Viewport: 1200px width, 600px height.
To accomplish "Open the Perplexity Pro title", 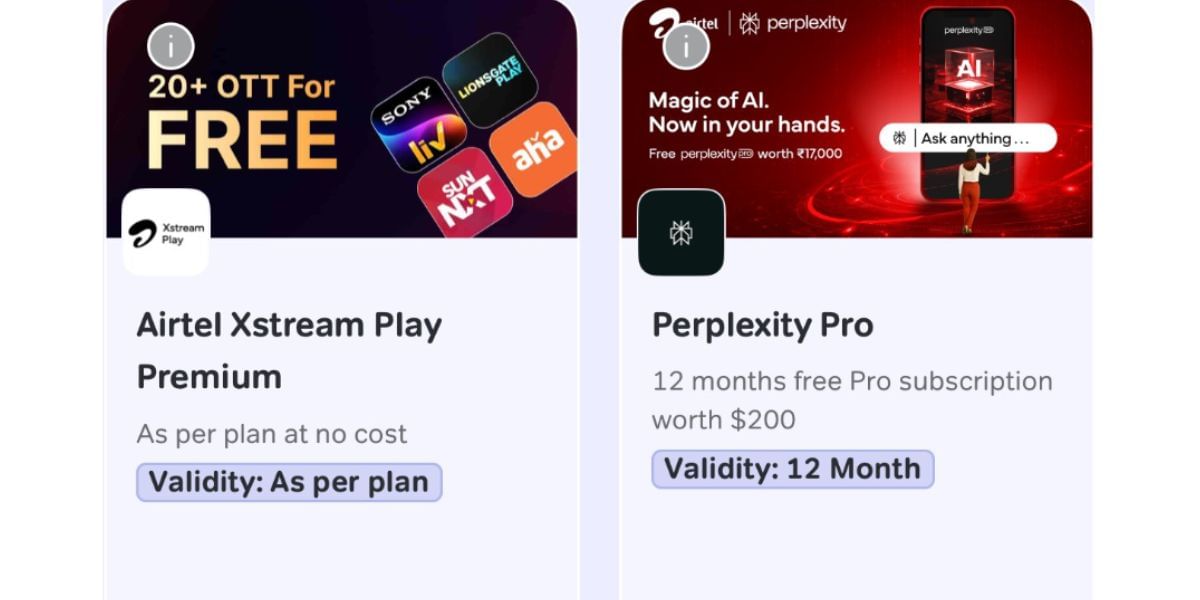I will pyautogui.click(x=762, y=325).
